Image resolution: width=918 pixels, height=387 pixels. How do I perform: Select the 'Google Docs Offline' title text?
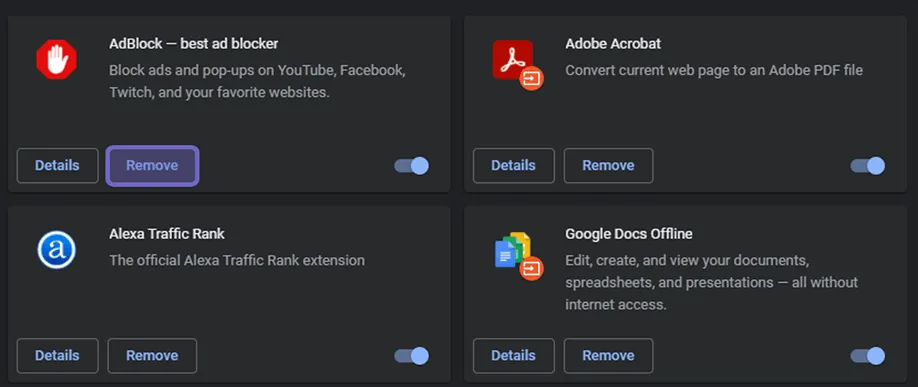(629, 234)
